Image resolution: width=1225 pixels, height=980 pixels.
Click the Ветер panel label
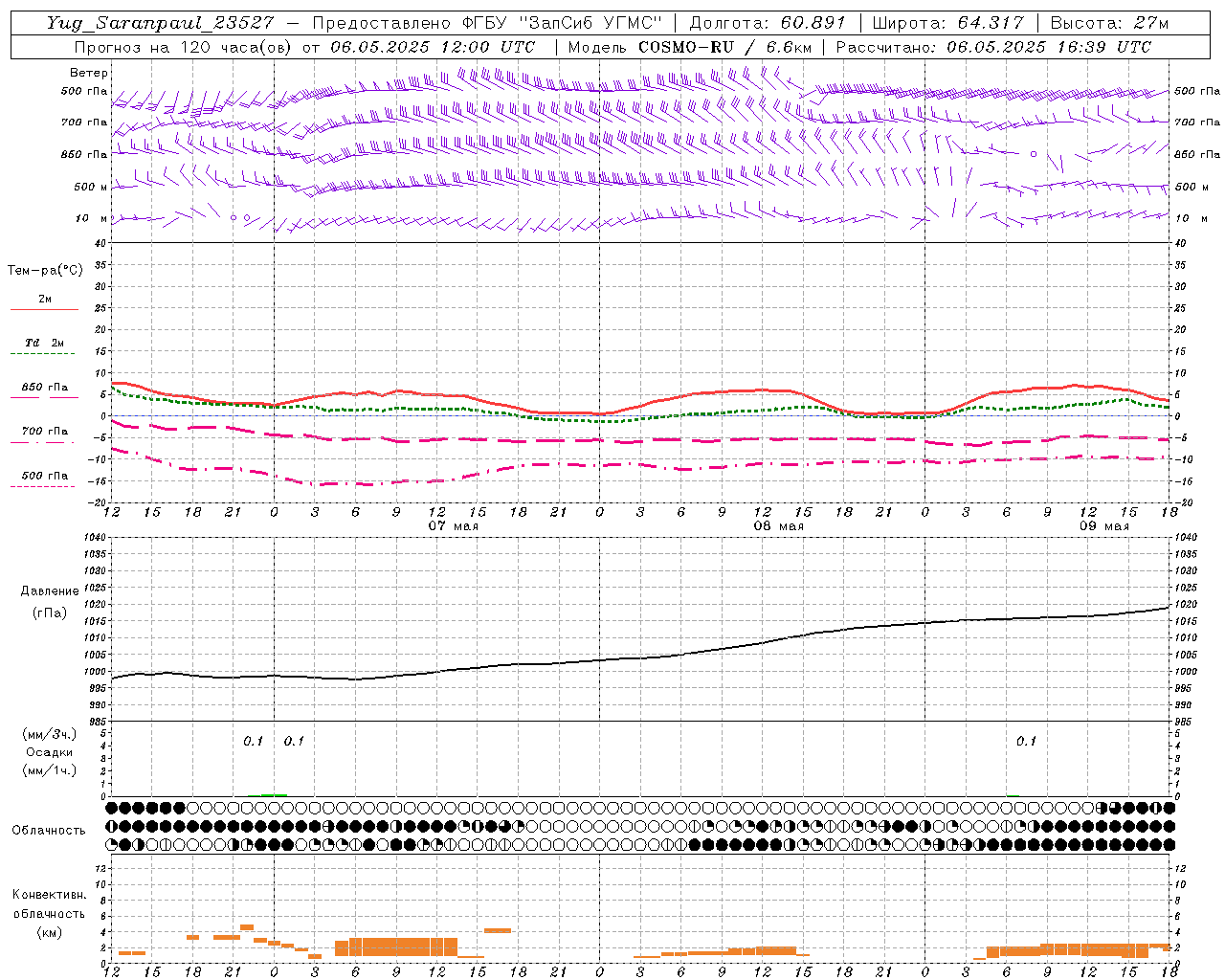[x=89, y=73]
